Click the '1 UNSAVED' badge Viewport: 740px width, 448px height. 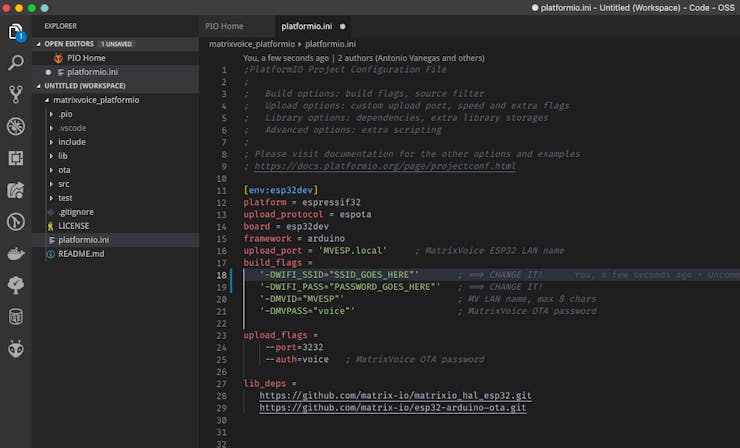pyautogui.click(x=116, y=44)
